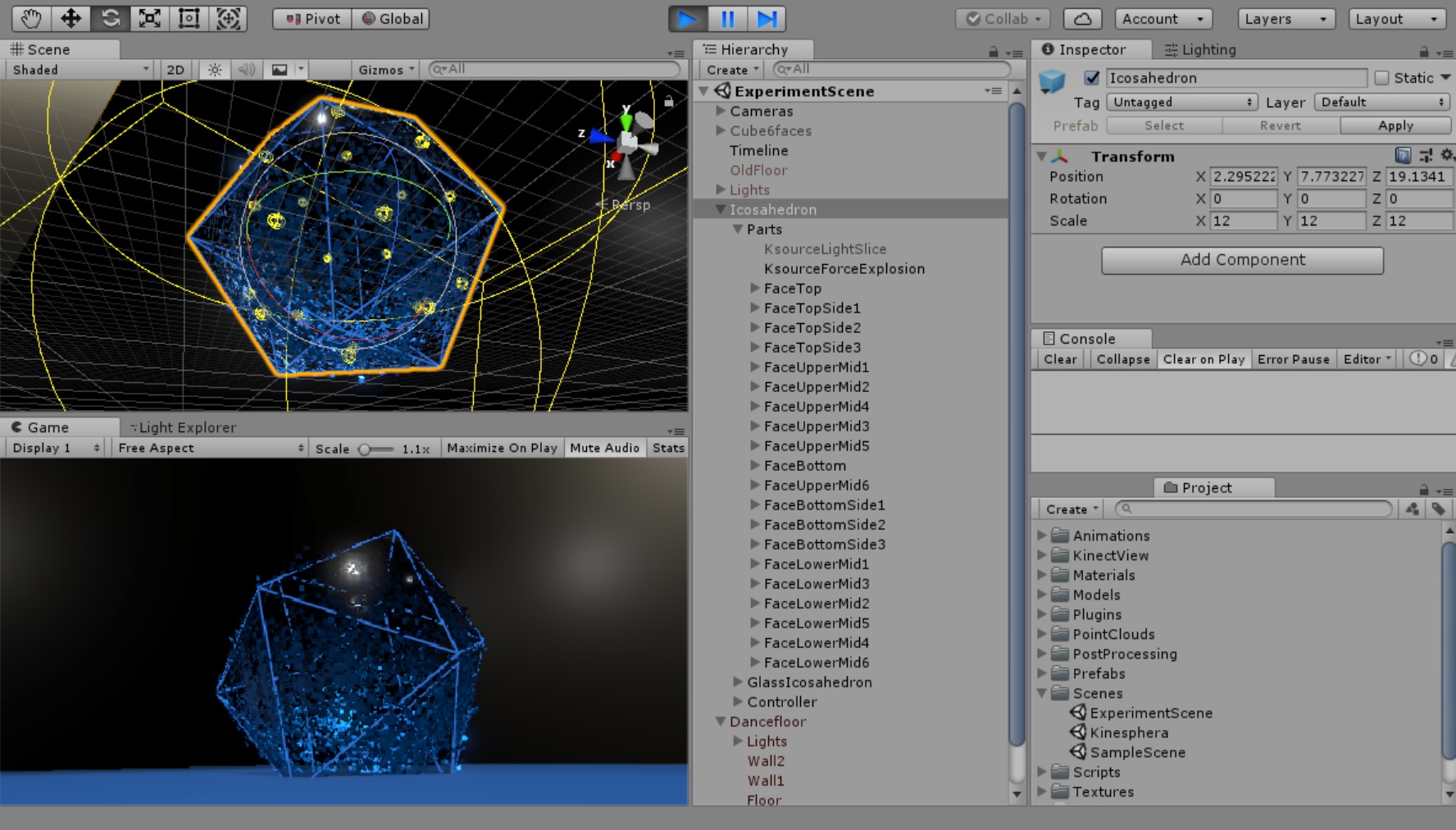1456x830 pixels.
Task: Click the Clear console button
Action: tap(1059, 359)
